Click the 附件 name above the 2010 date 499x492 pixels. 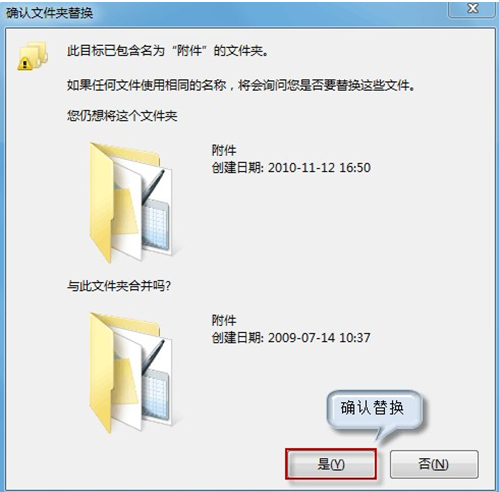coord(224,150)
